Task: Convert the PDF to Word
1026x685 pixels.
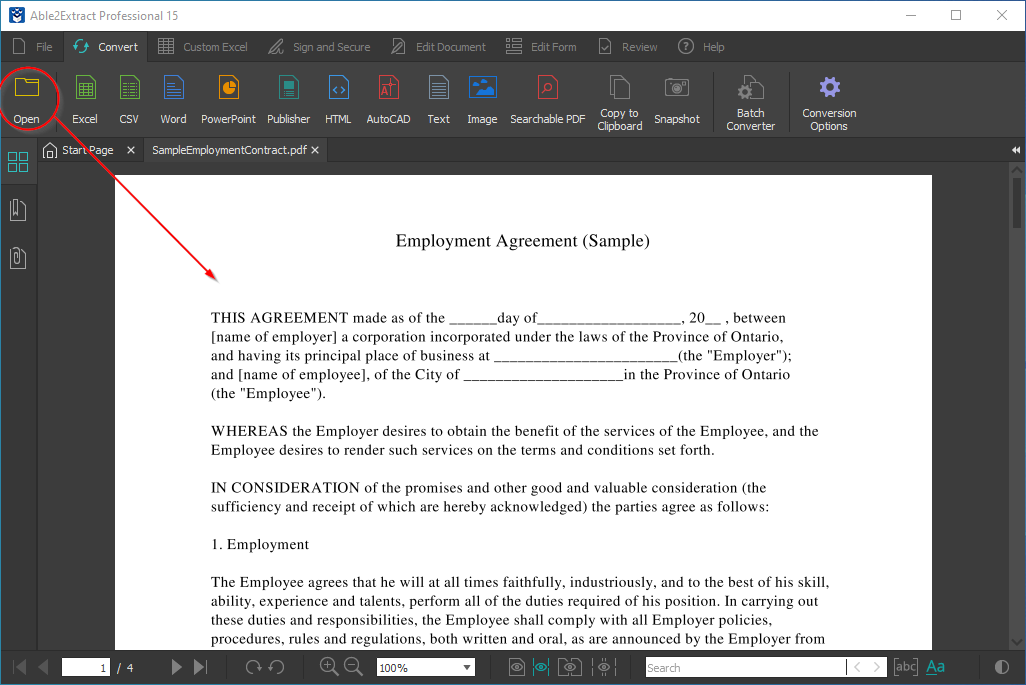Action: (x=173, y=100)
